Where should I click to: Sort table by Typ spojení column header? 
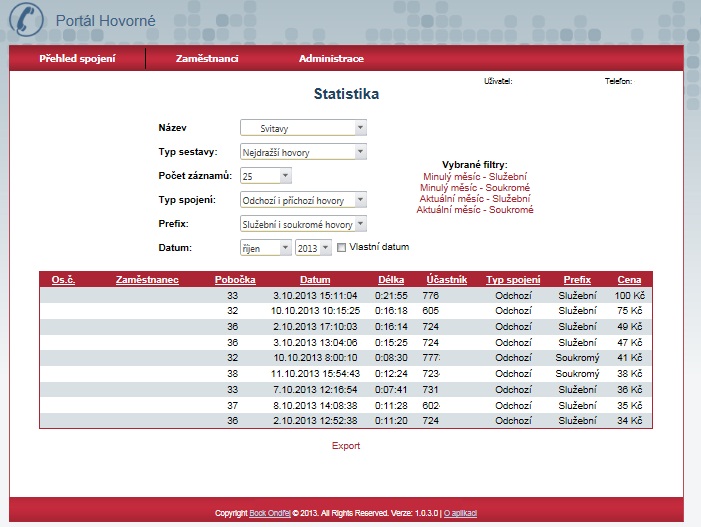click(513, 280)
